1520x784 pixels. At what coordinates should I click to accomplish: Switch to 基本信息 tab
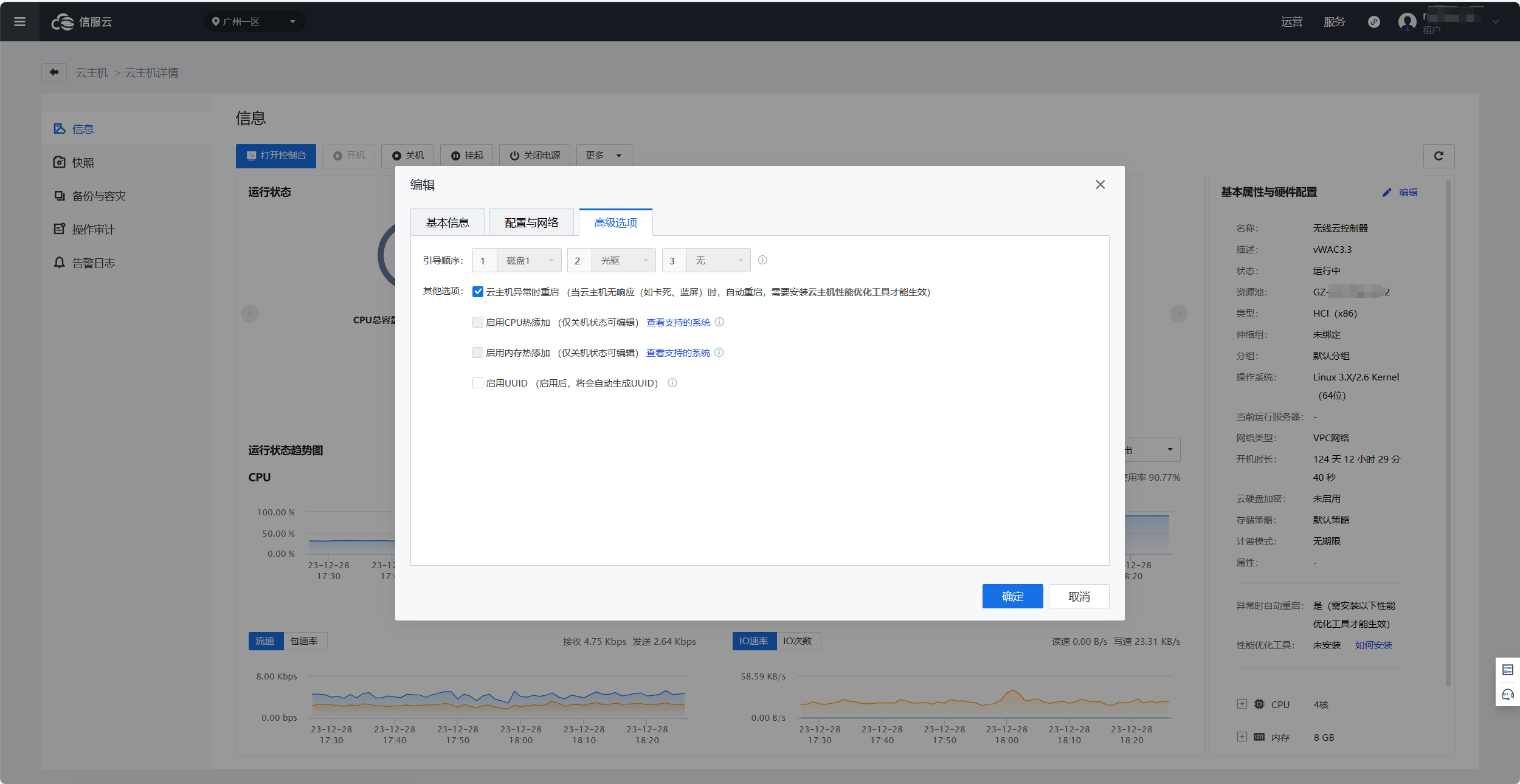tap(447, 222)
